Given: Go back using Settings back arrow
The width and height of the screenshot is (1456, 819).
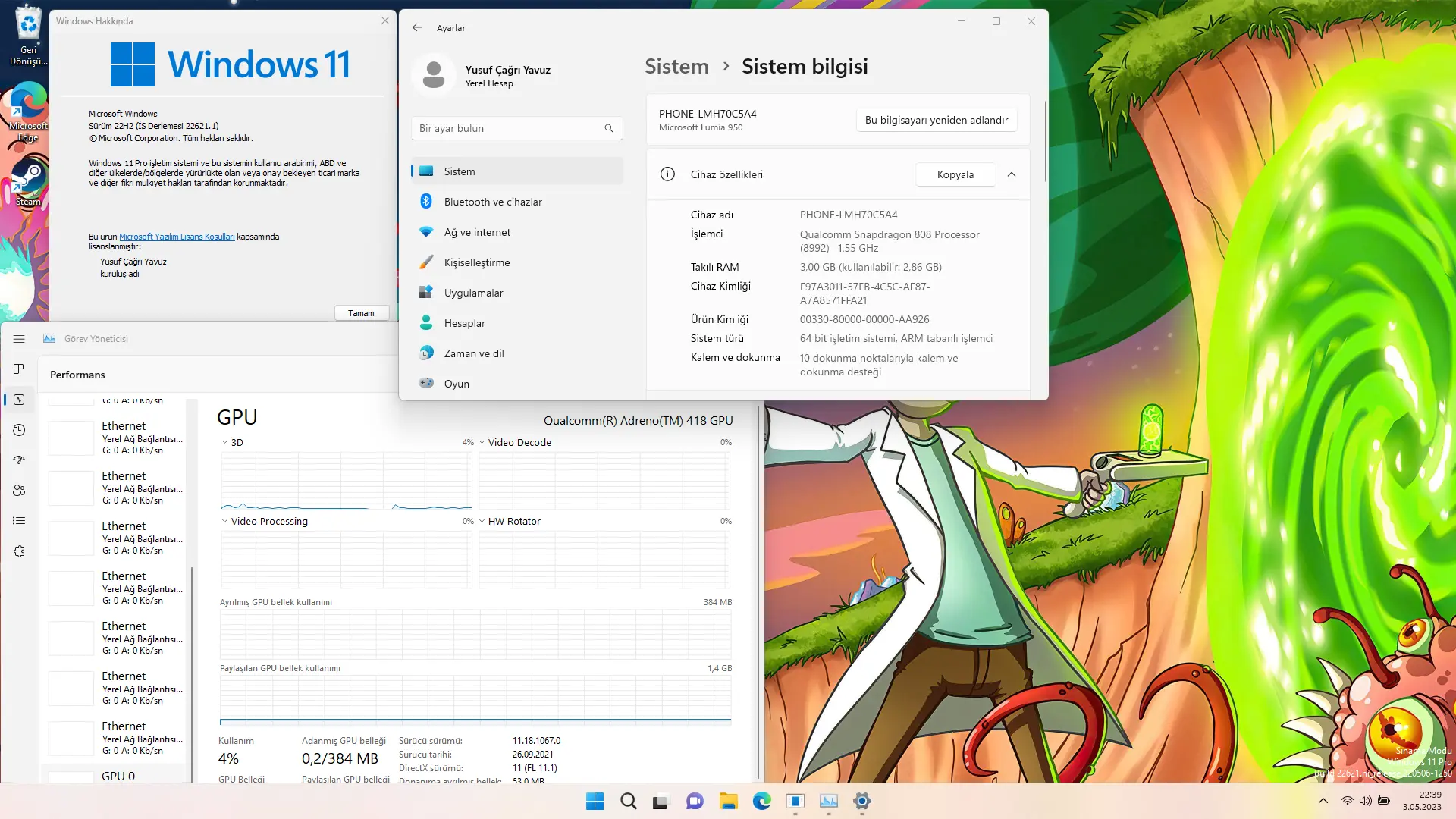Looking at the screenshot, I should [417, 27].
